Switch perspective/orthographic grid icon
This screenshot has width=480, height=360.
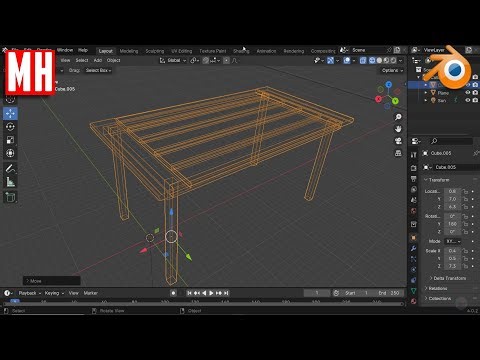tap(398, 153)
